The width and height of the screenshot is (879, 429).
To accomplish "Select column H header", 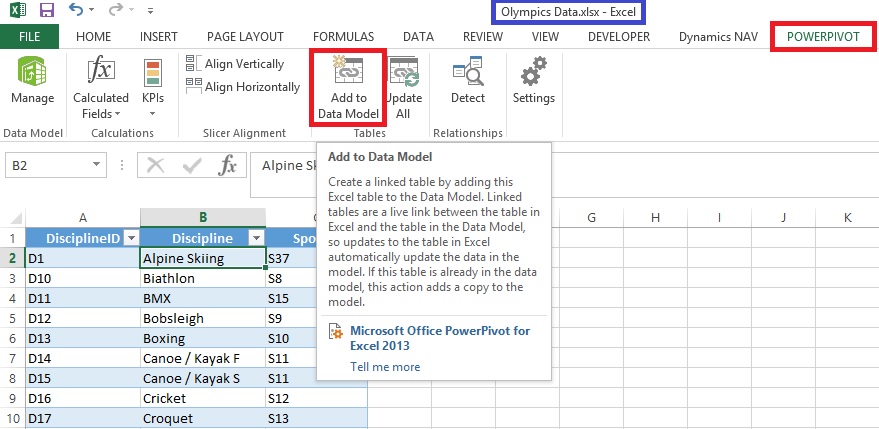I will tap(655, 218).
